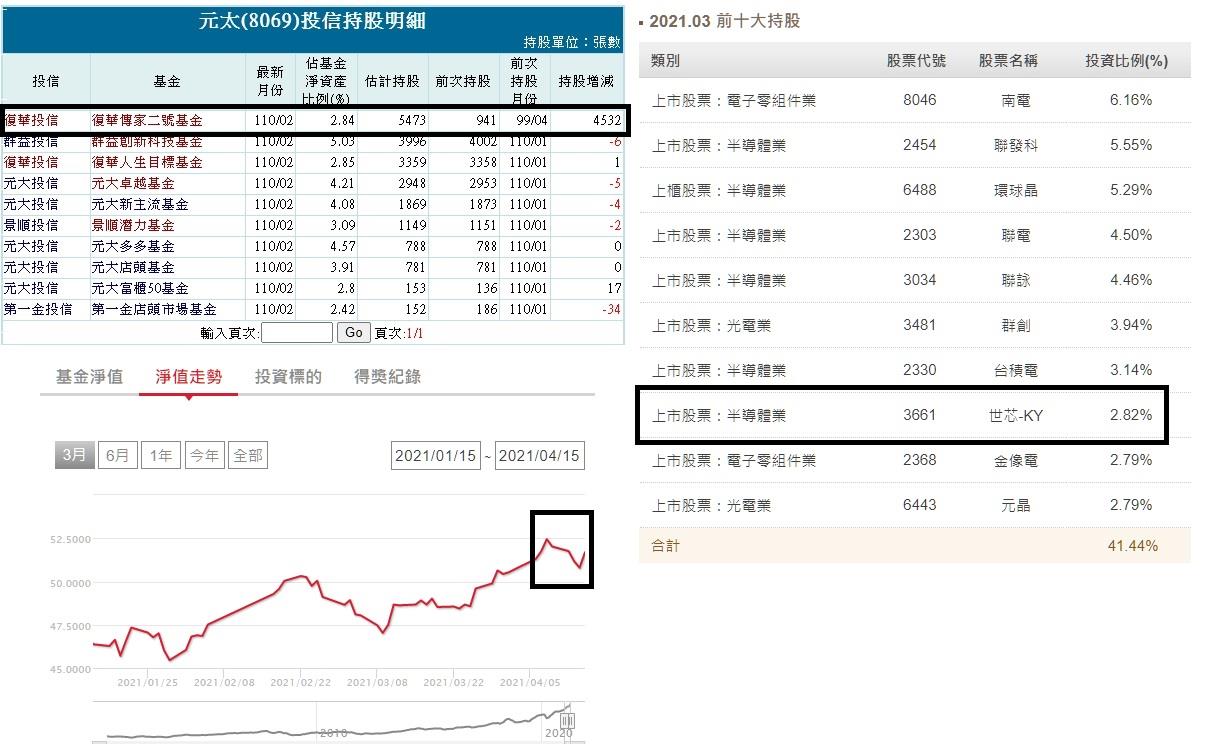Select the 得獎紀錄 tab
This screenshot has width=1217, height=744.
click(x=387, y=377)
